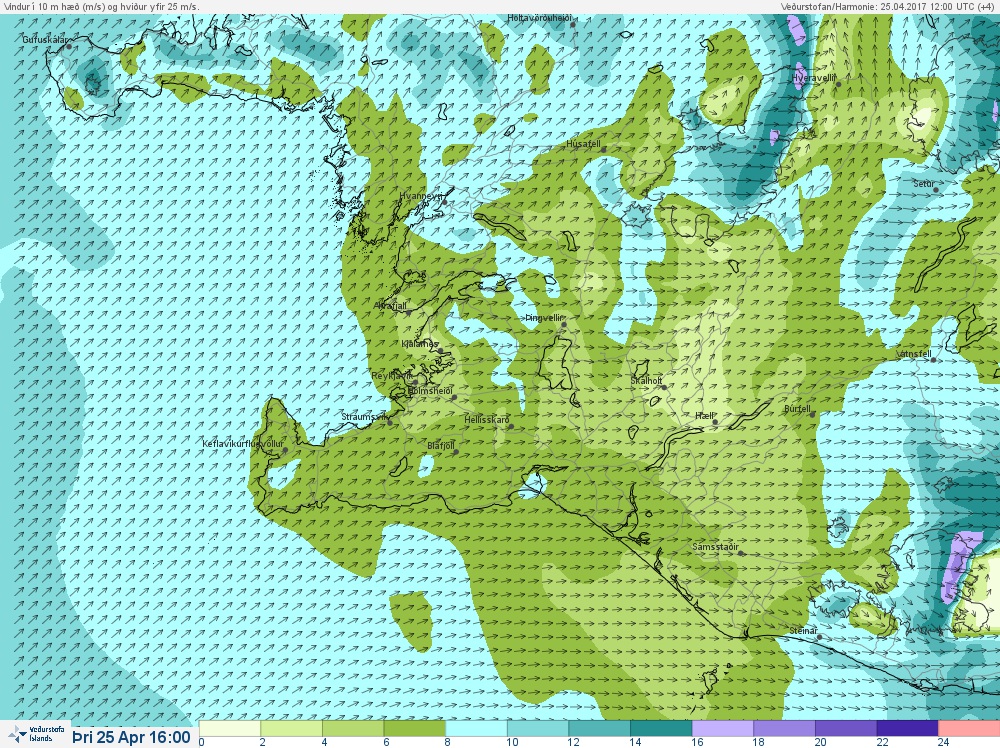Click the Holtavörðuheiði station label
Image resolution: width=1000 pixels, height=748 pixels.
pyautogui.click(x=540, y=18)
